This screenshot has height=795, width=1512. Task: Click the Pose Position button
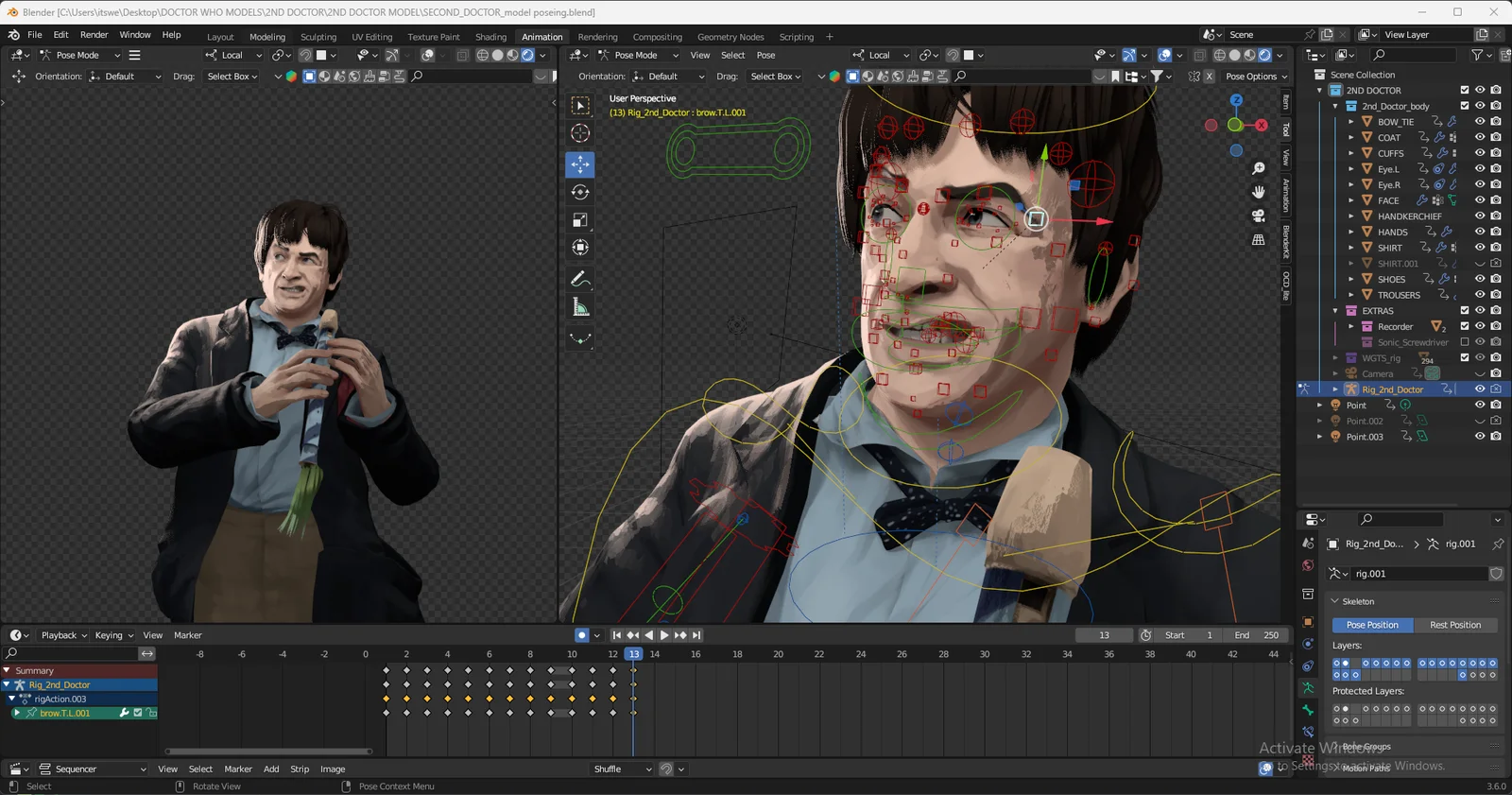[1372, 625]
